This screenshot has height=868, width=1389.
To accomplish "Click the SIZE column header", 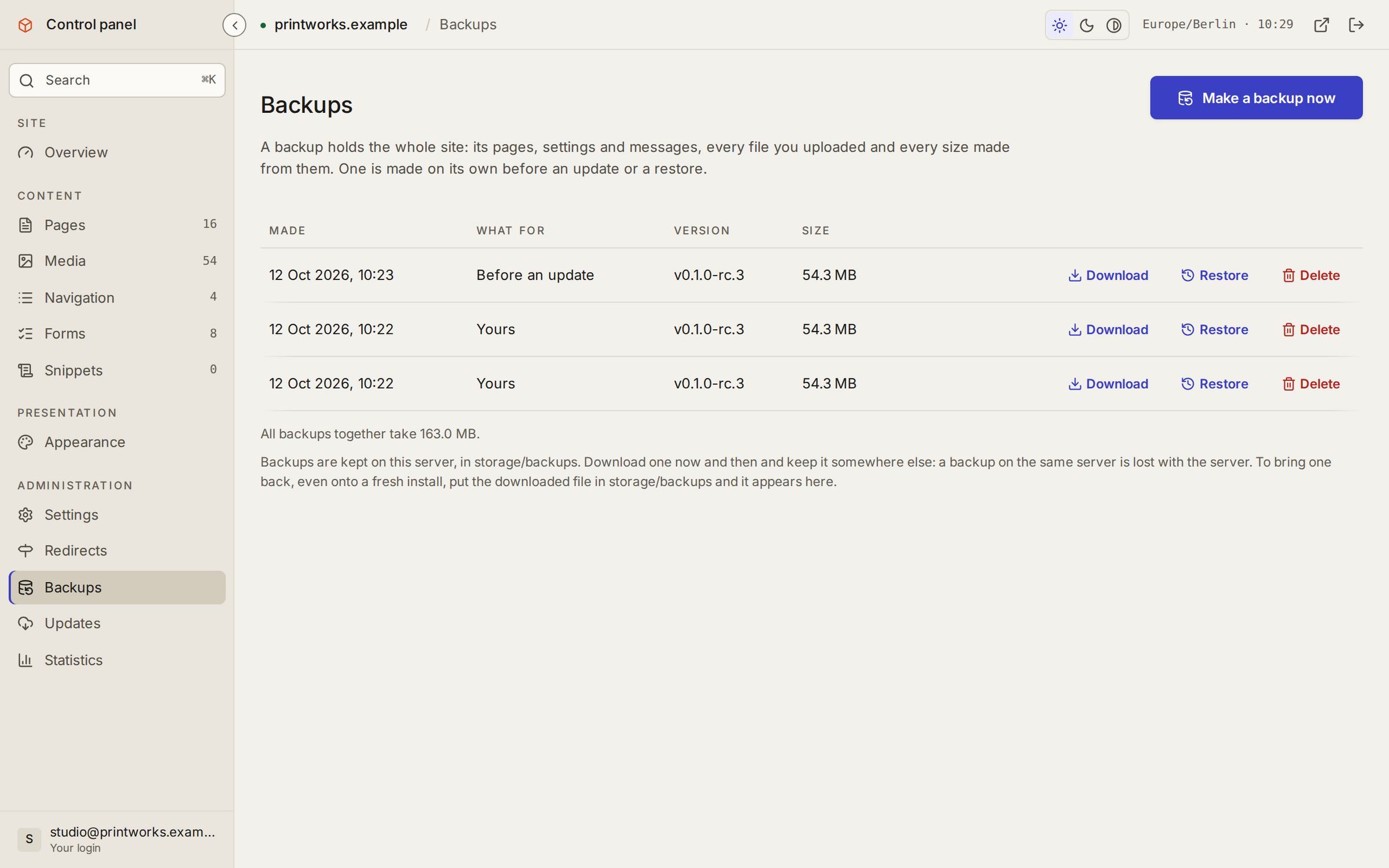I will pos(815,230).
